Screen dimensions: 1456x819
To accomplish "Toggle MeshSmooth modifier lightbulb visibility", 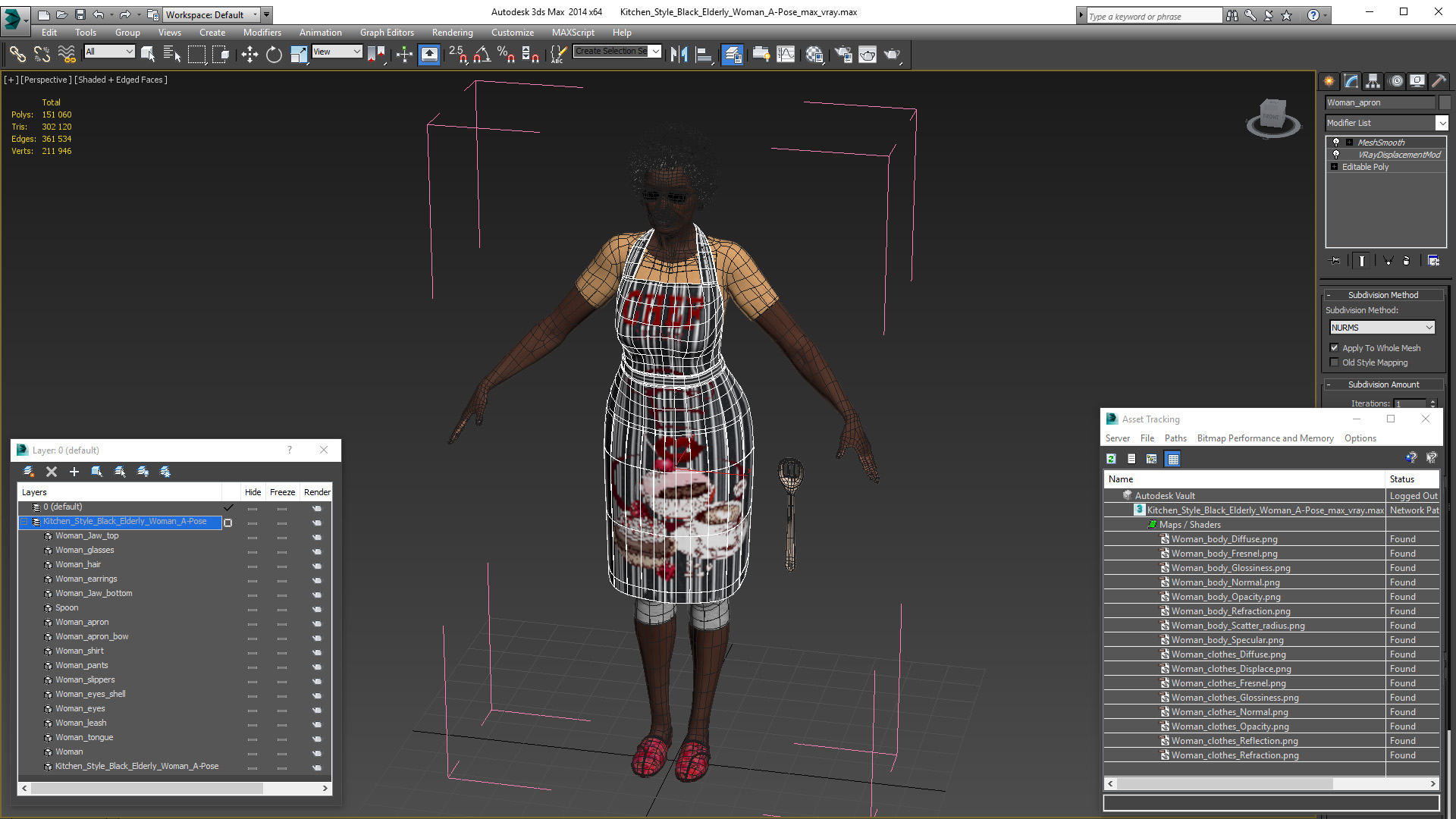I will coord(1336,142).
